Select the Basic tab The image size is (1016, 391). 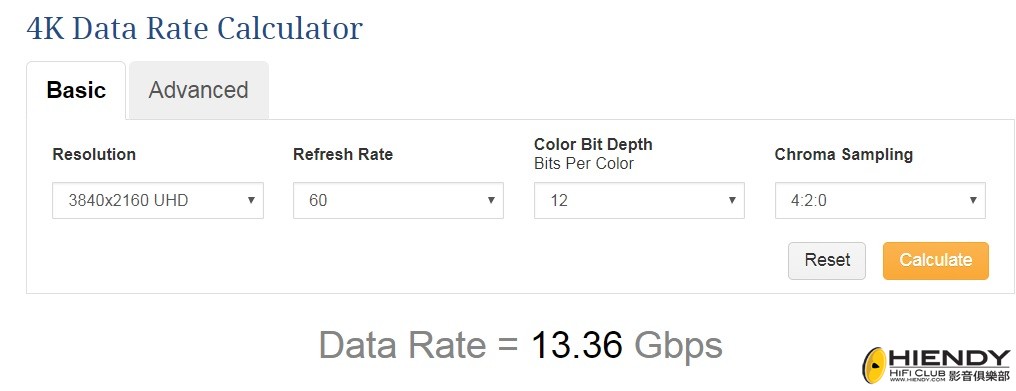point(76,90)
